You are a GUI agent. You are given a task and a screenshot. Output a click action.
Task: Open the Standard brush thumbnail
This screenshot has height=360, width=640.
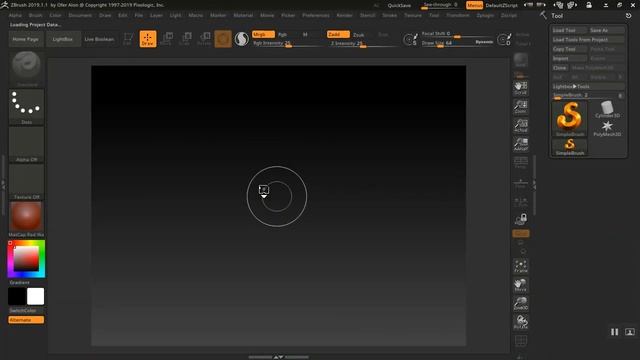[x=27, y=69]
